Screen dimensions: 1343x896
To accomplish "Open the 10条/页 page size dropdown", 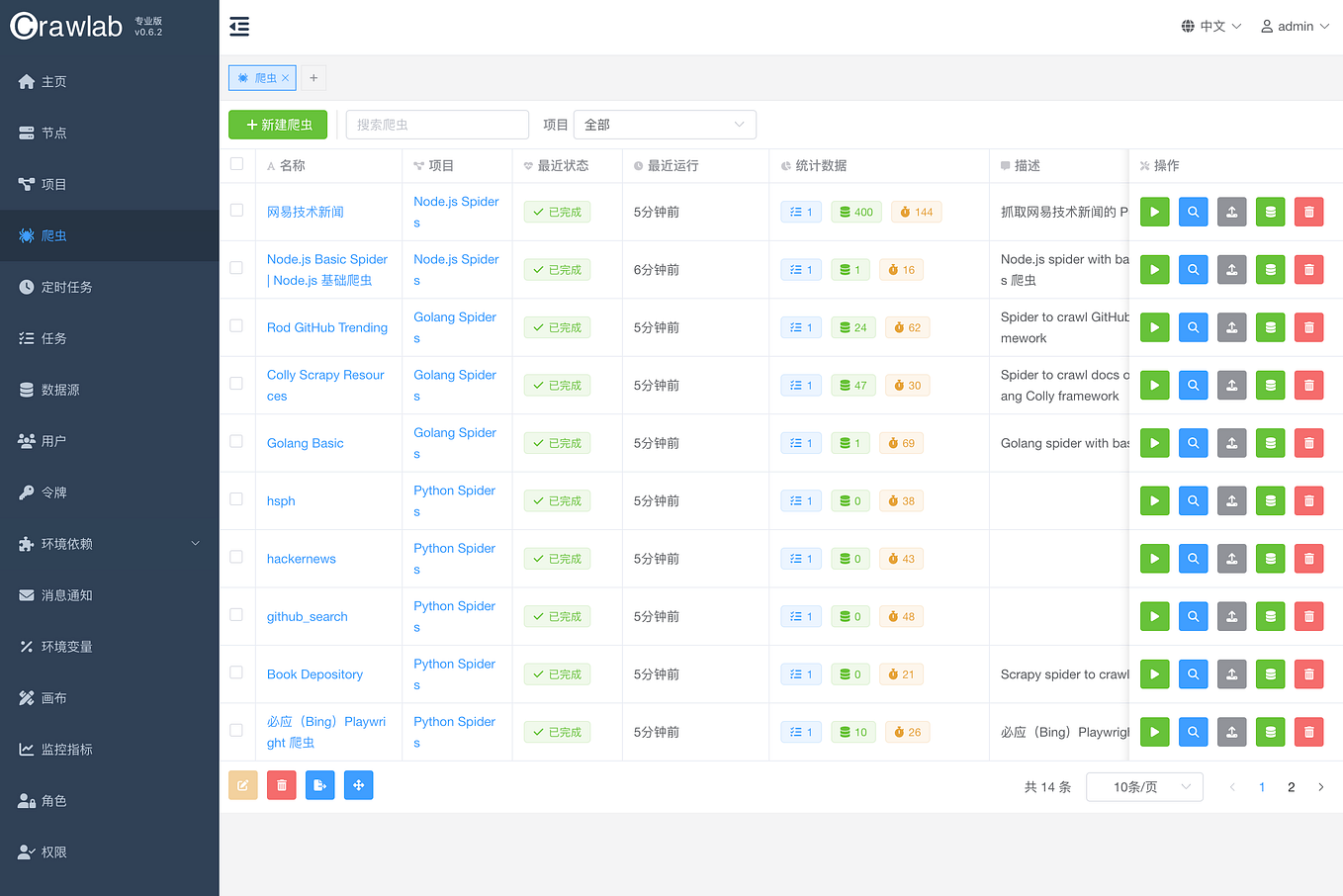I will pyautogui.click(x=1144, y=786).
